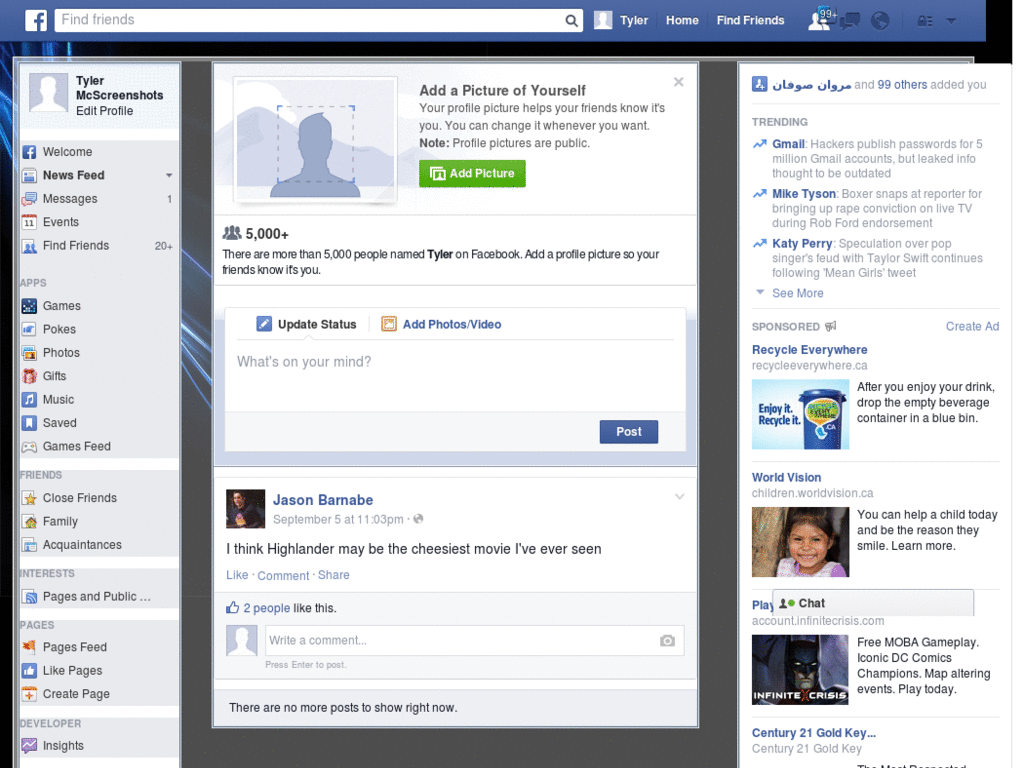Open the Like Pages thumbs-up icon
1024x768 pixels.
tap(29, 671)
